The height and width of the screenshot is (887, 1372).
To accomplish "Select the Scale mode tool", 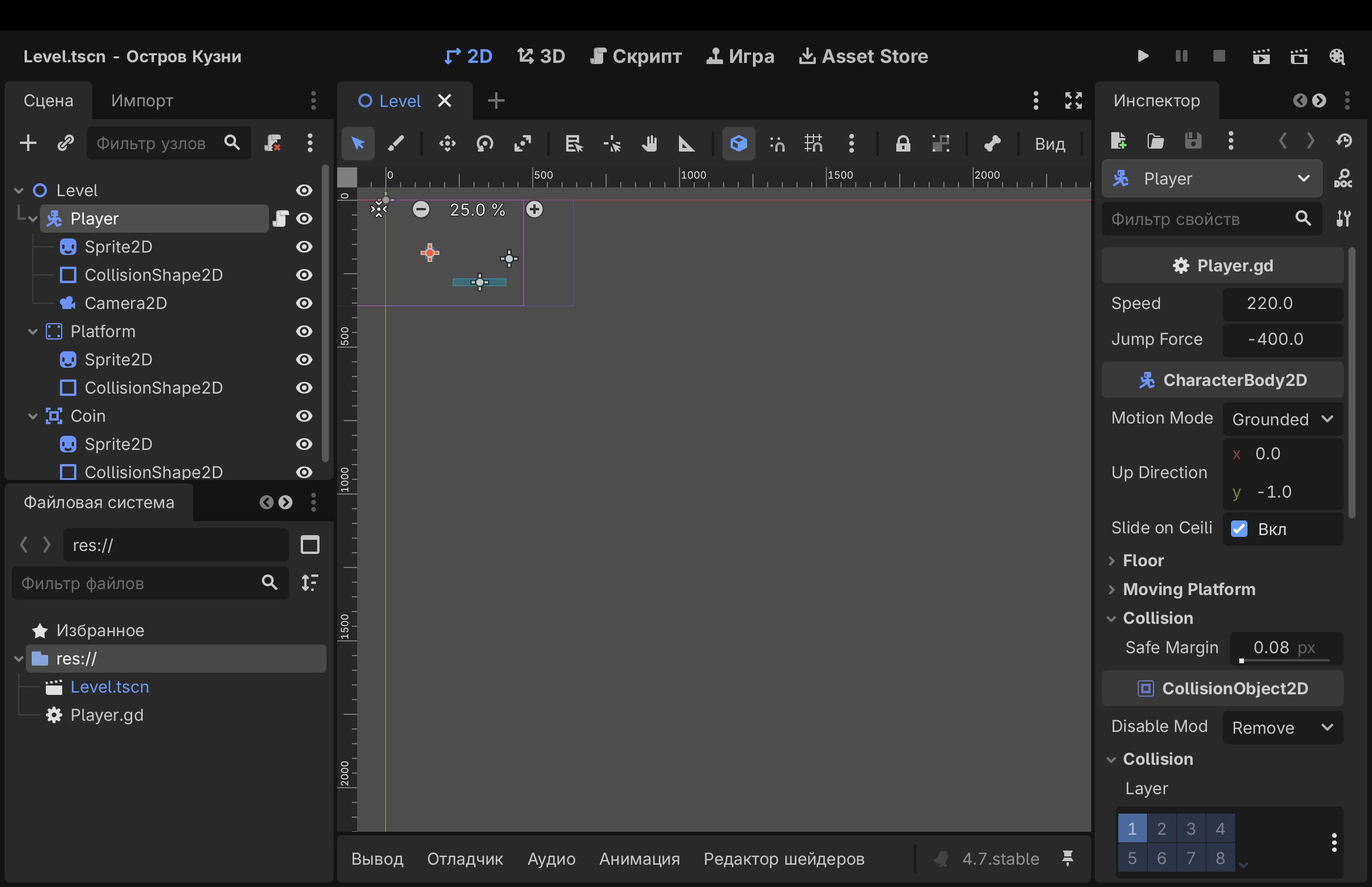I will coord(522,143).
